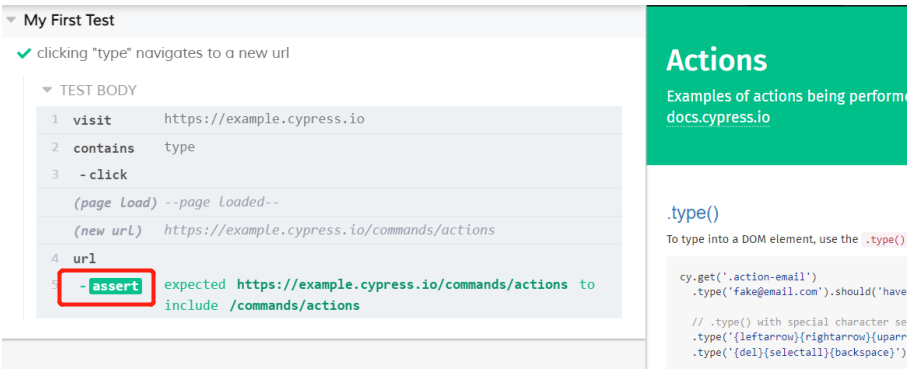Click the green passed checkmark icon
The width and height of the screenshot is (907, 370).
click(x=24, y=54)
